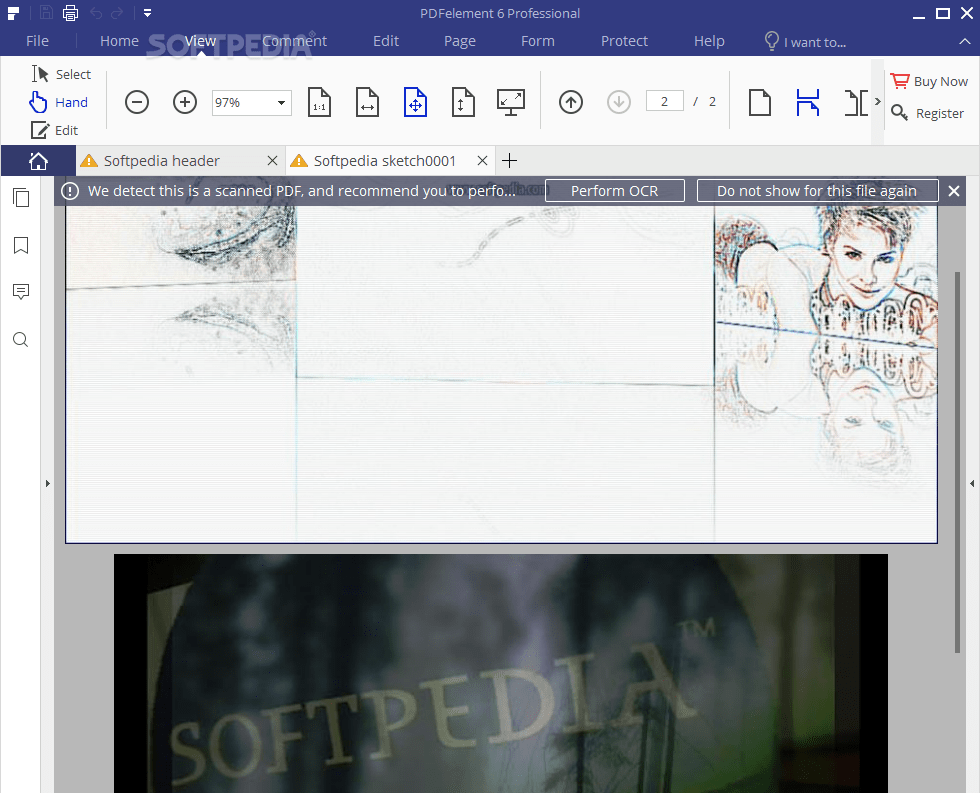Expand the left side panel
Viewport: 980px width, 793px height.
[48, 483]
